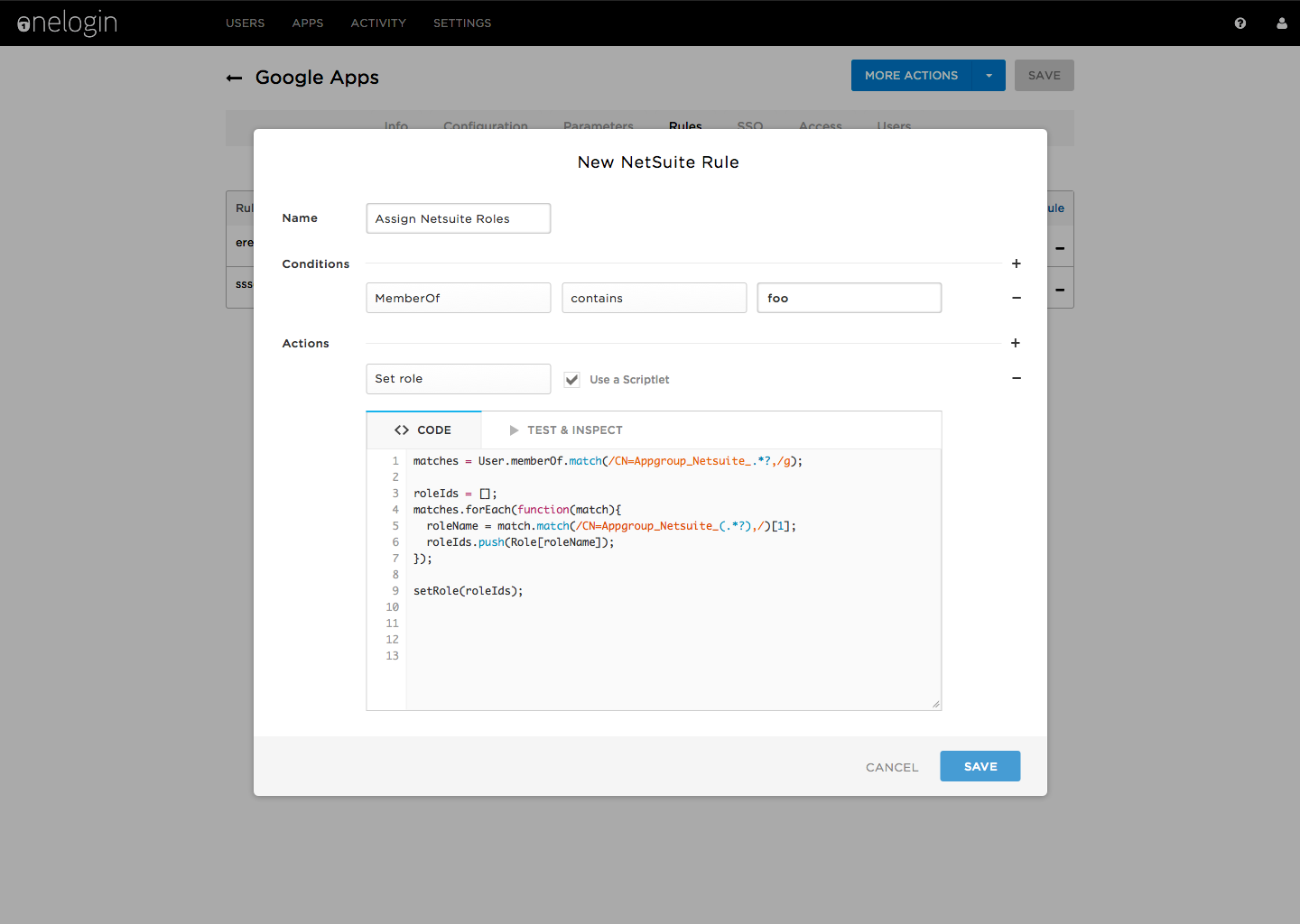Screen dimensions: 1300x924
Task: Open the Set role action dropdown
Action: click(x=459, y=379)
